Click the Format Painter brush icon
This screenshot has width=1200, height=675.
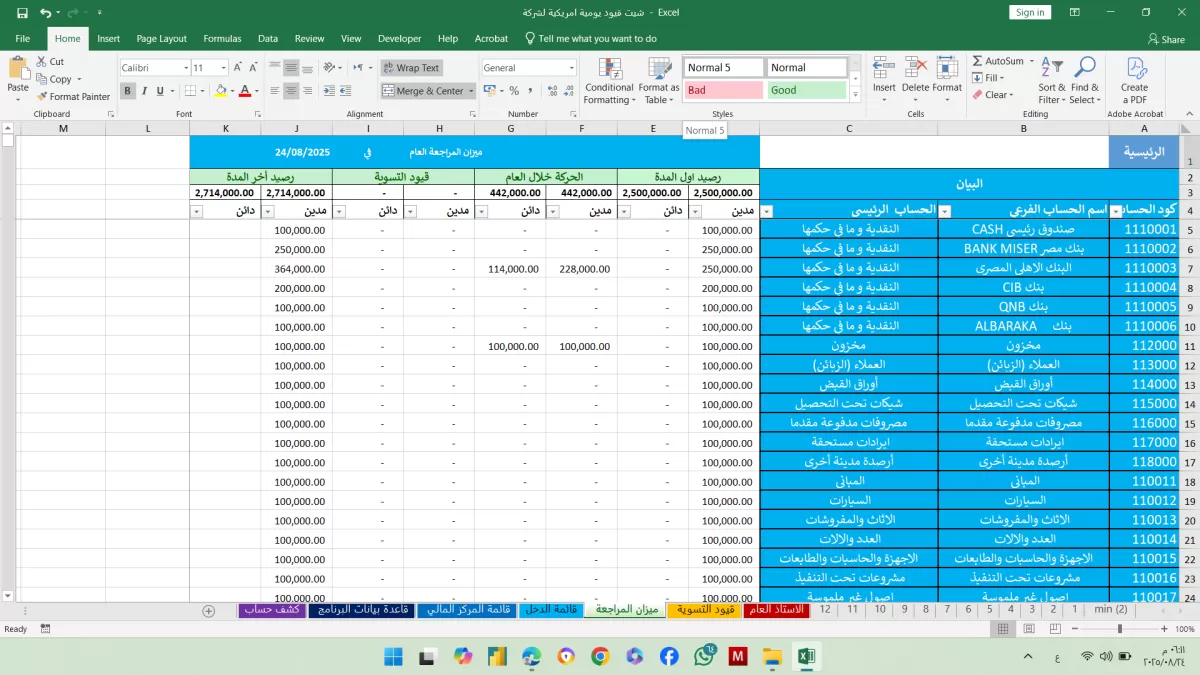[x=42, y=97]
